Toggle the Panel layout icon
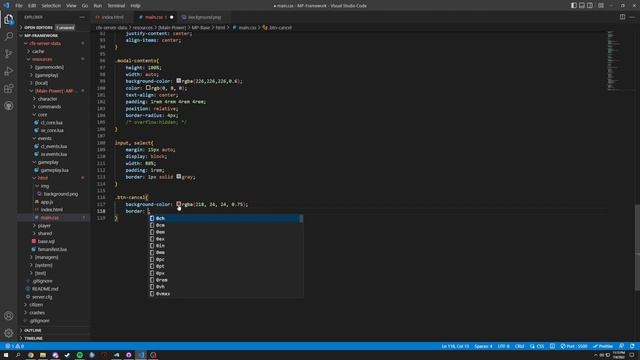This screenshot has height=360, width=640. pos(582,6)
